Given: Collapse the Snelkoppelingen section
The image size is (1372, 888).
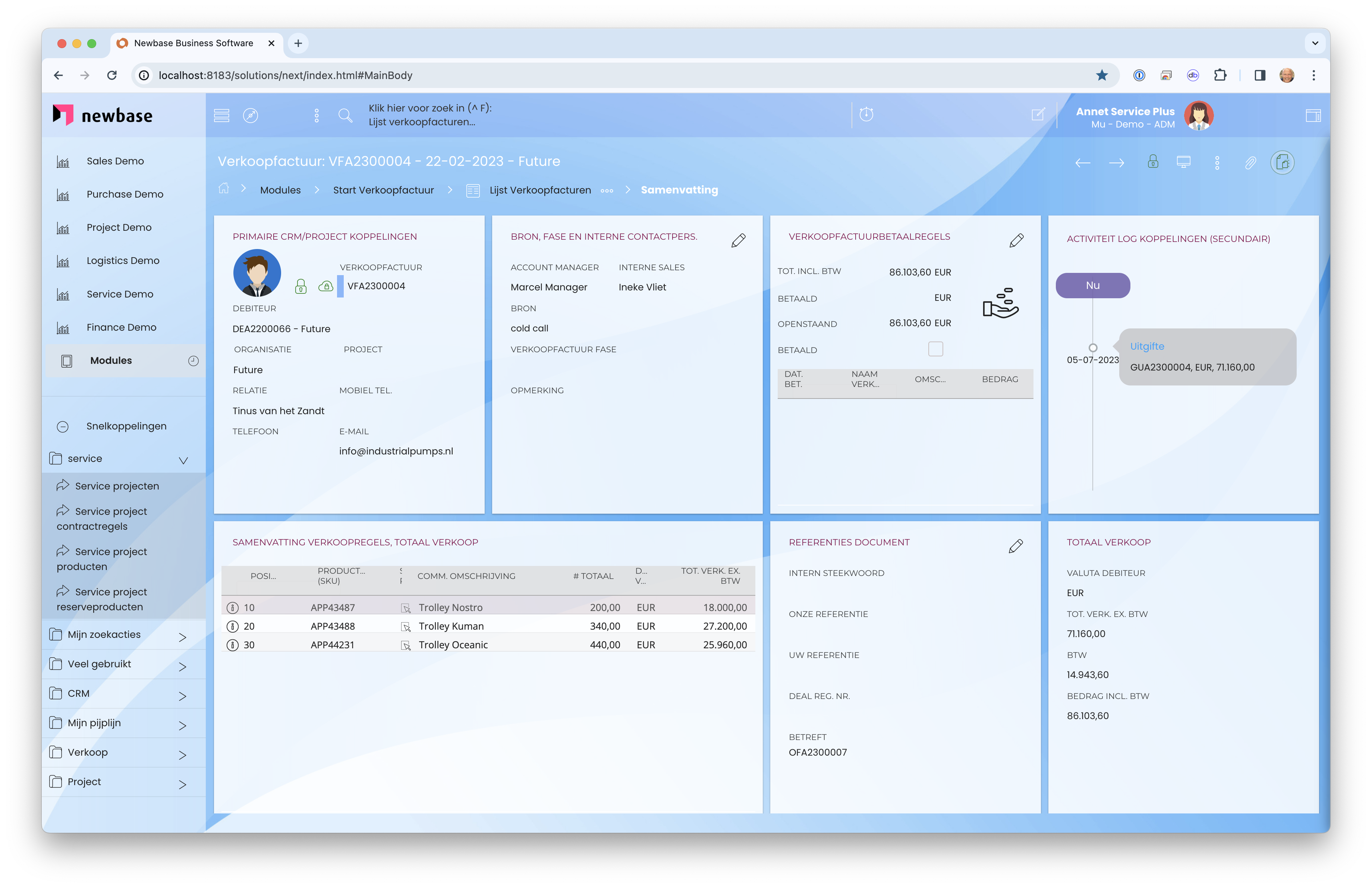Looking at the screenshot, I should click(63, 426).
